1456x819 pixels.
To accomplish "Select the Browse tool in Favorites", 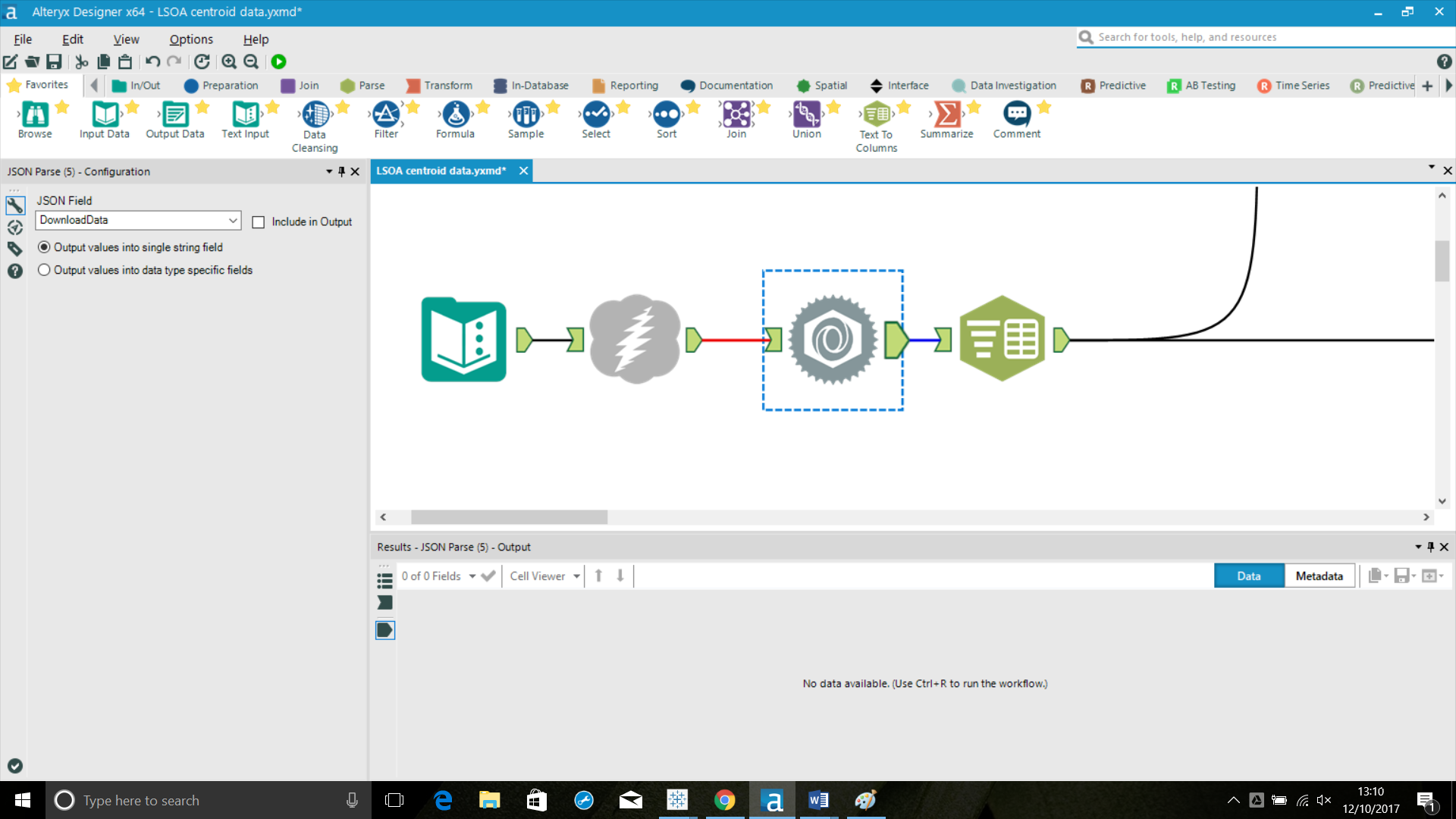I will tap(35, 120).
